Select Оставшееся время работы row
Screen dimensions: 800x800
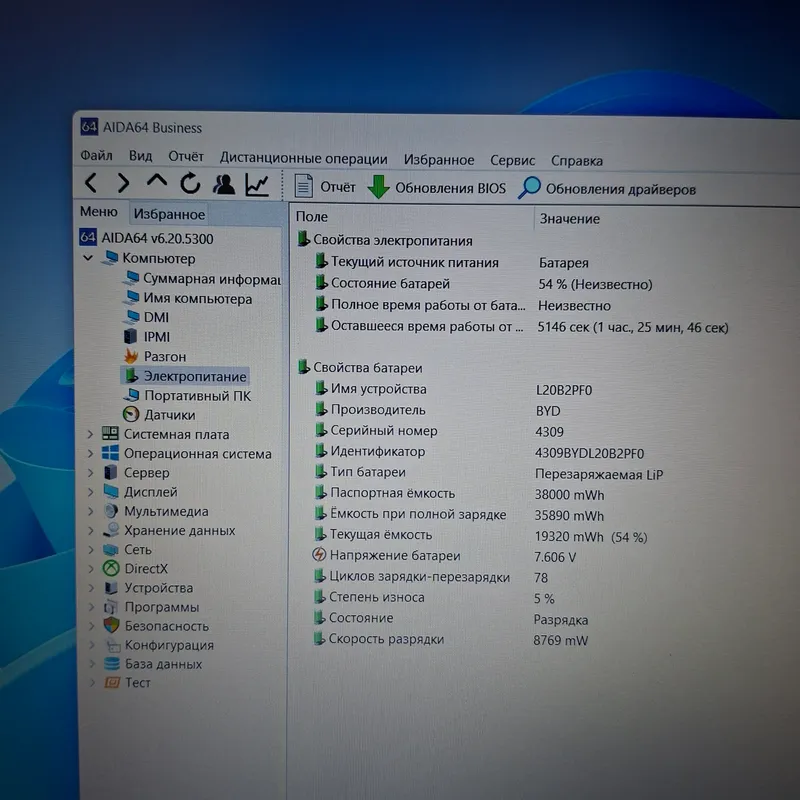(x=521, y=326)
